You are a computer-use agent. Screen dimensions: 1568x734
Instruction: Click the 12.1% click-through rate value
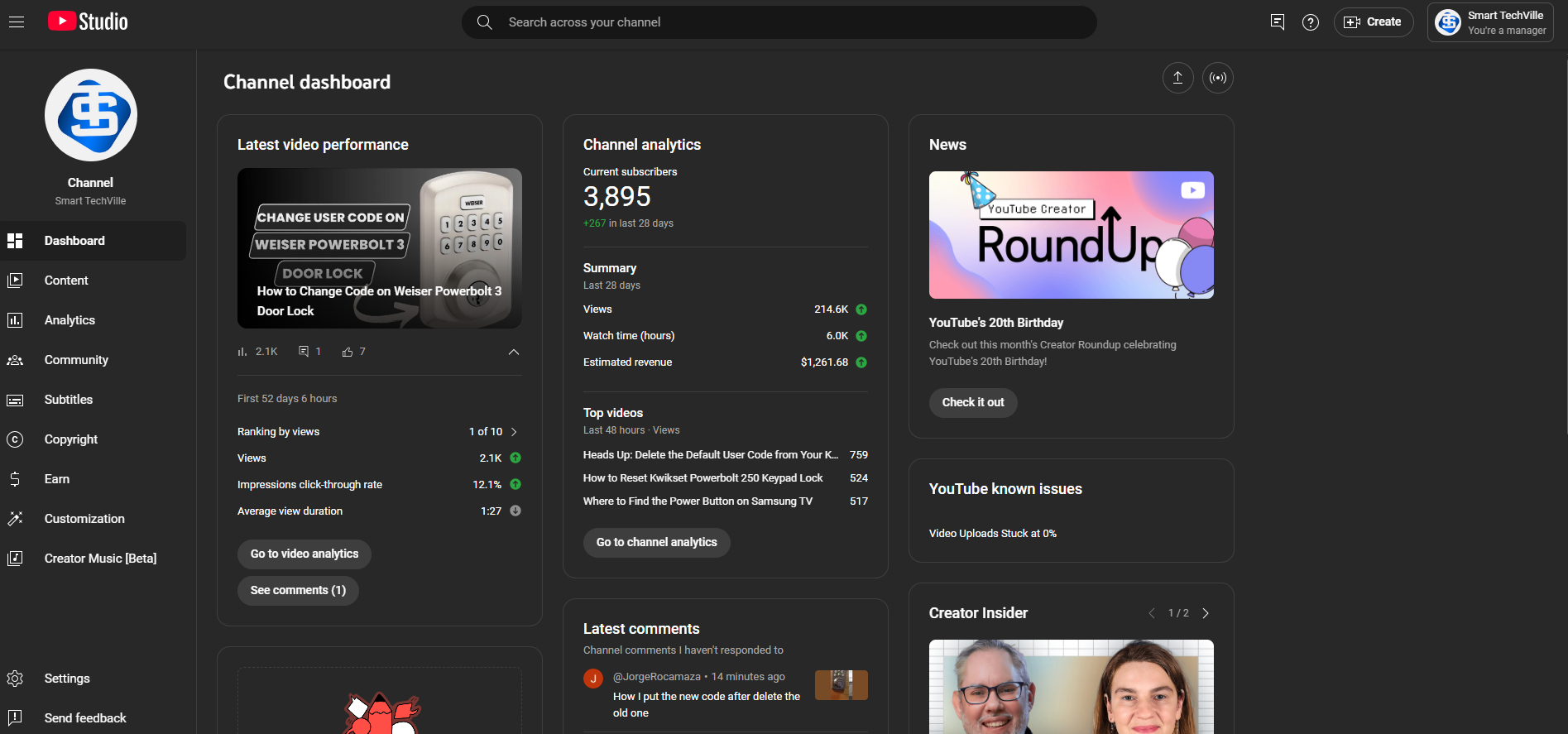487,485
